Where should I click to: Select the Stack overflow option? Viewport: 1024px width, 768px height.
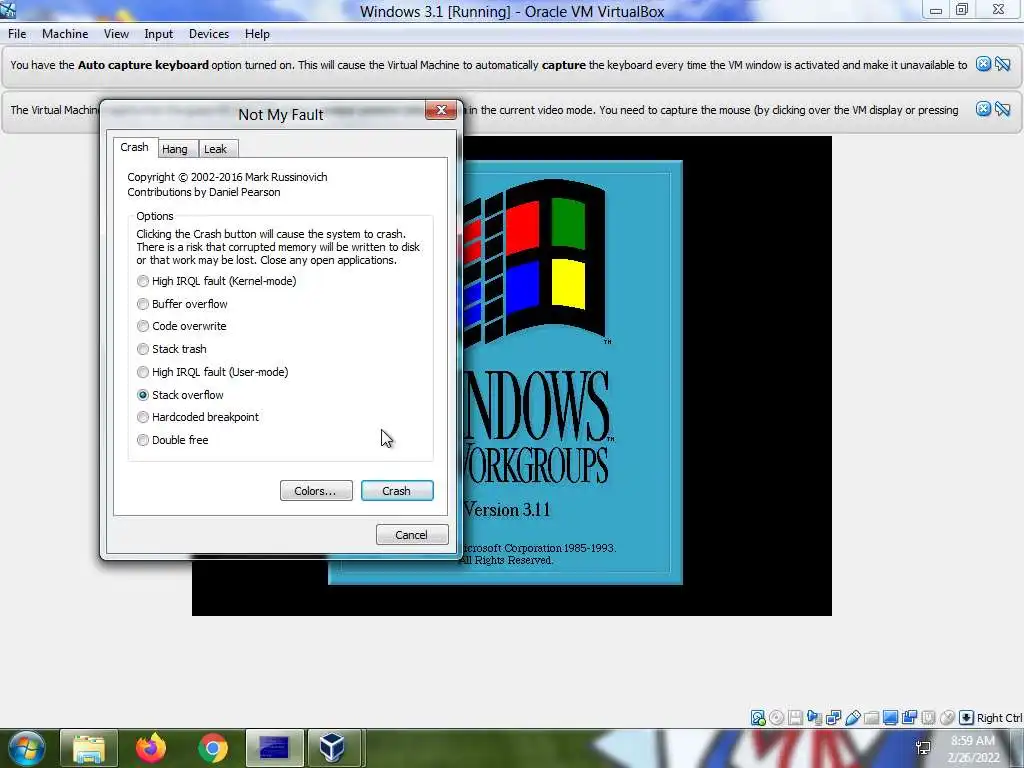[x=180, y=394]
